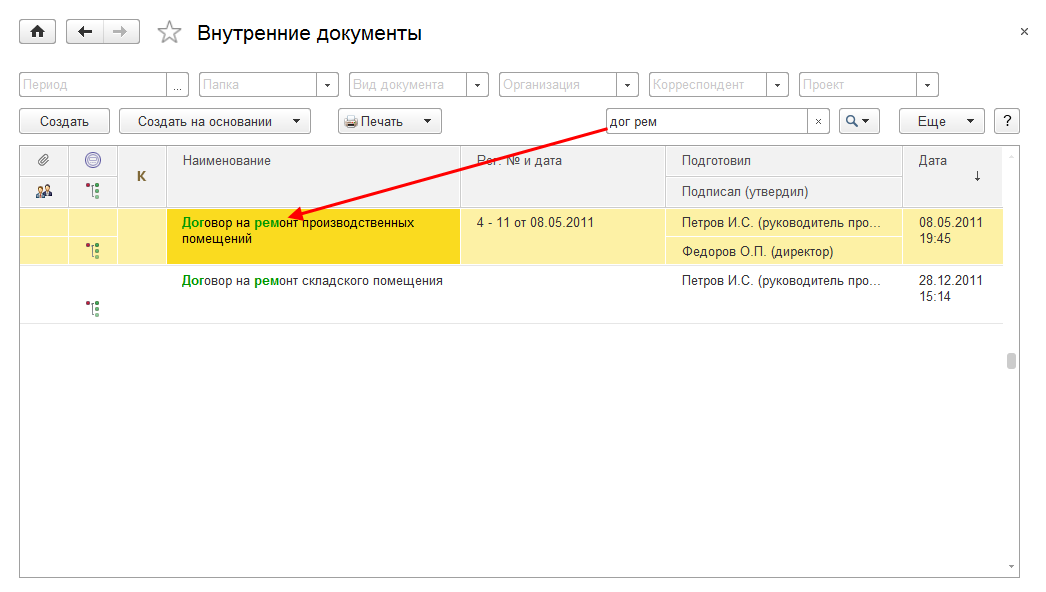Open the Печать menu
Screen dimensions: 1046x592
point(389,122)
